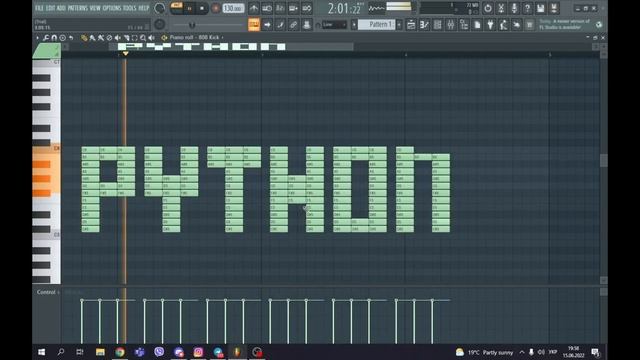Screen dimensions: 640x360
Task: Open piano roll tools wrench icon
Action: click(x=46, y=38)
